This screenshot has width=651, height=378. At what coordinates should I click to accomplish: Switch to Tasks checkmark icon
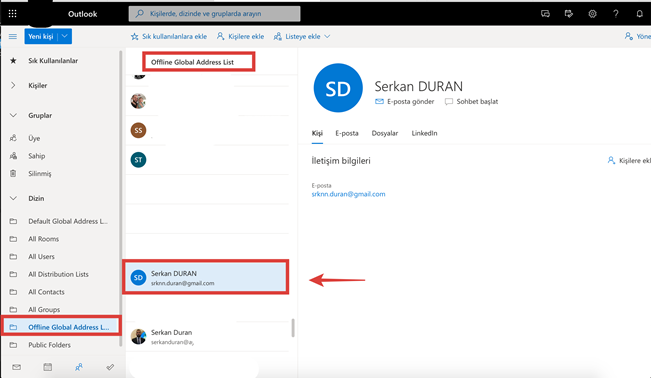coord(110,367)
